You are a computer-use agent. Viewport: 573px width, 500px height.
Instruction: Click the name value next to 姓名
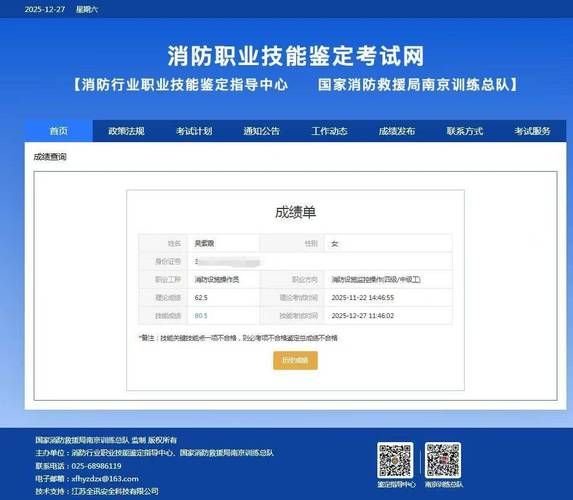[x=204, y=243]
